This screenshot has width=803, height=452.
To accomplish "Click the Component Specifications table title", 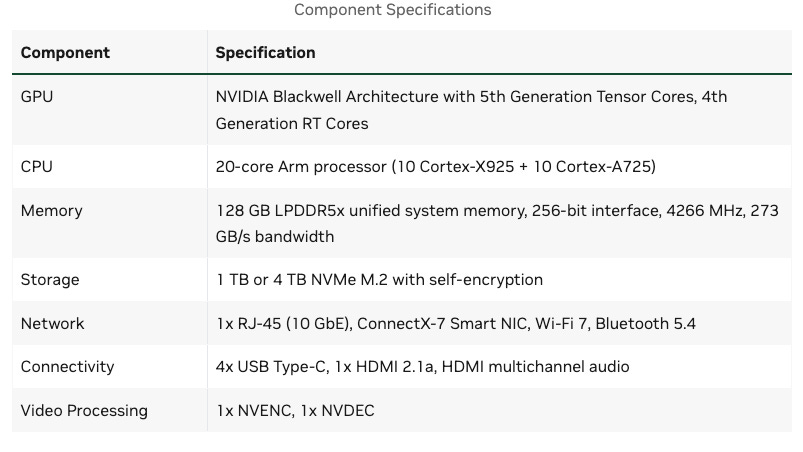I will point(392,10).
